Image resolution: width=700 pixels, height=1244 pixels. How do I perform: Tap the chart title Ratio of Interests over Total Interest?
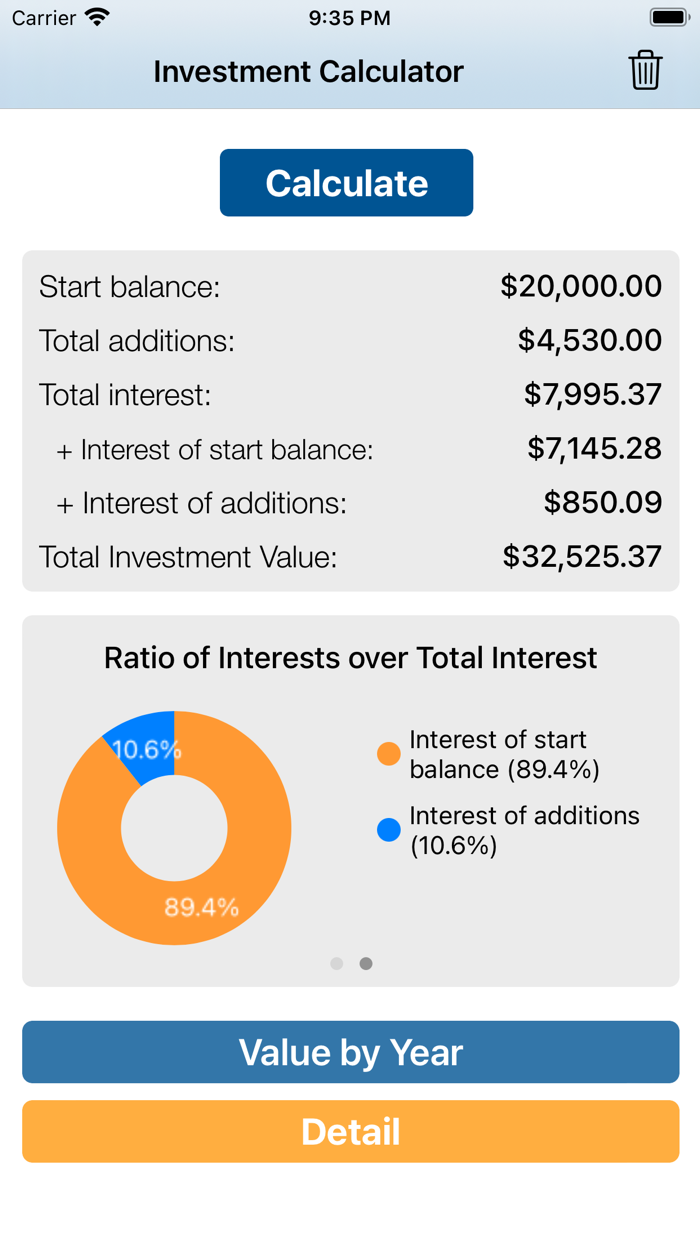click(x=350, y=658)
